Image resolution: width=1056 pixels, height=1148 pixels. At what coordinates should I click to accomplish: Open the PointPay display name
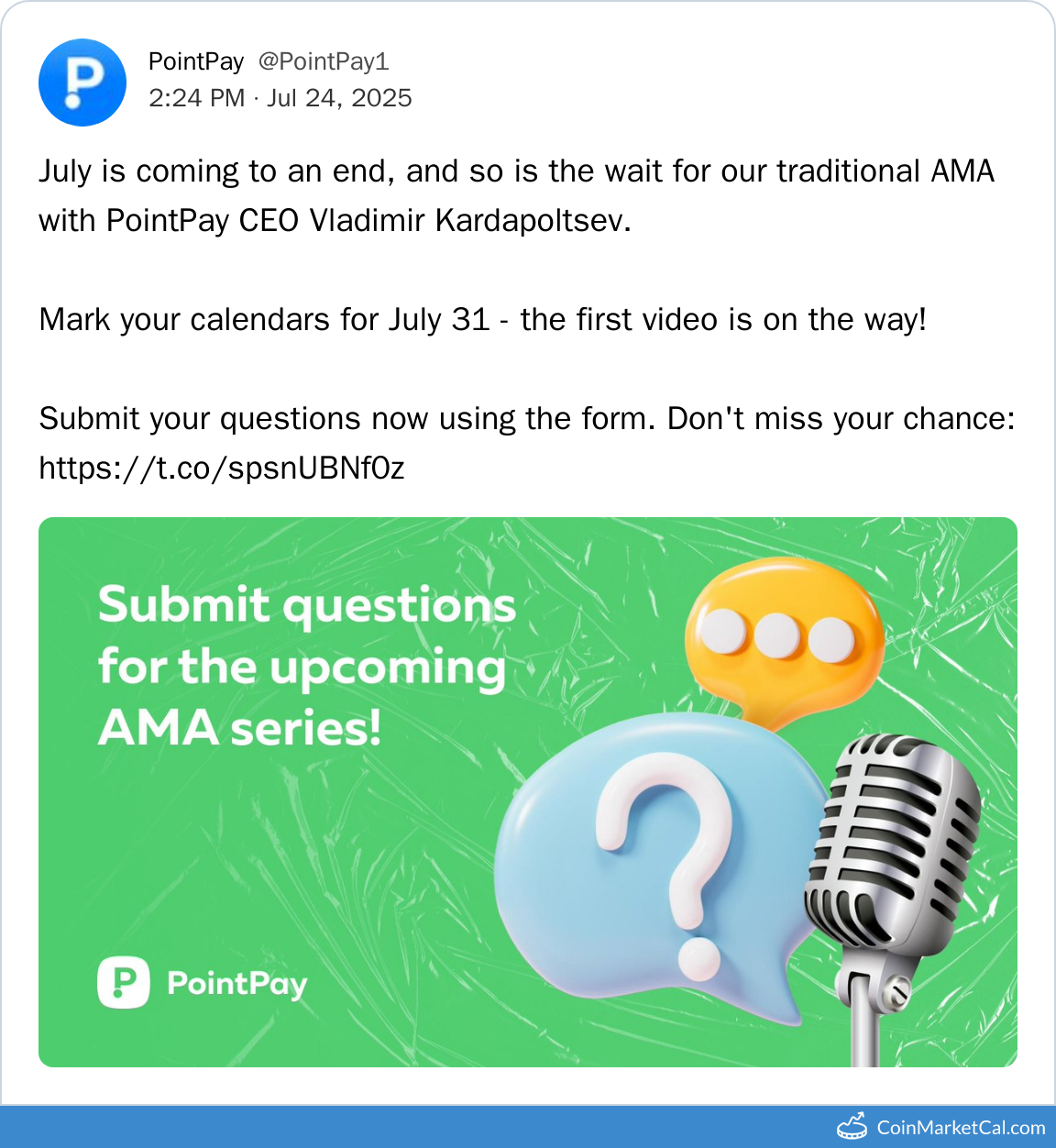pos(196,61)
